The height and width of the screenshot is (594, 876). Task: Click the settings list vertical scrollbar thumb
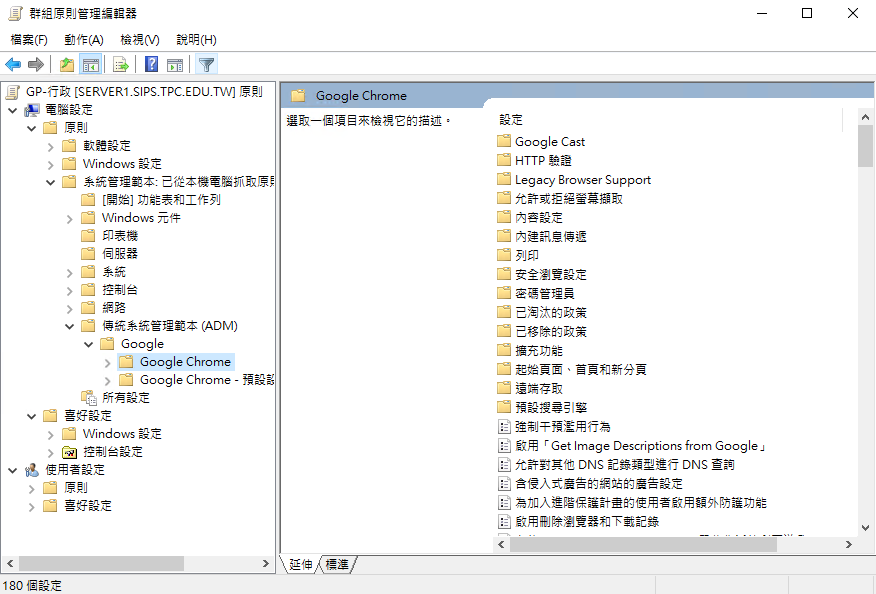click(865, 145)
